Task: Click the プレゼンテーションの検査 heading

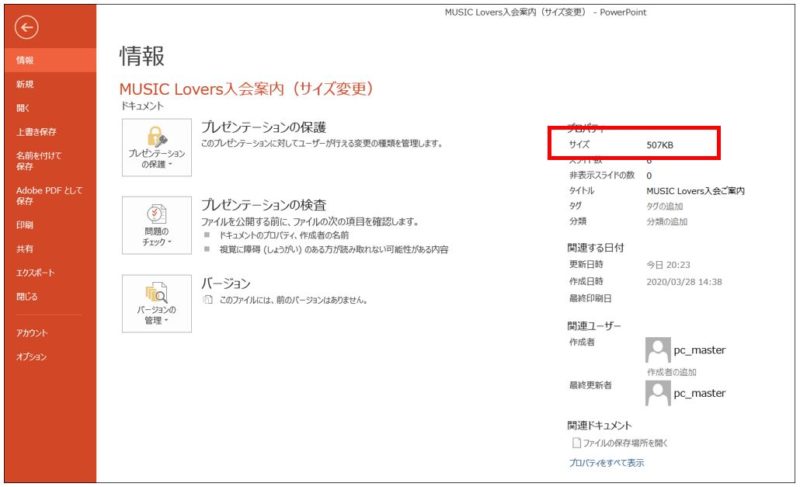Action: (263, 205)
